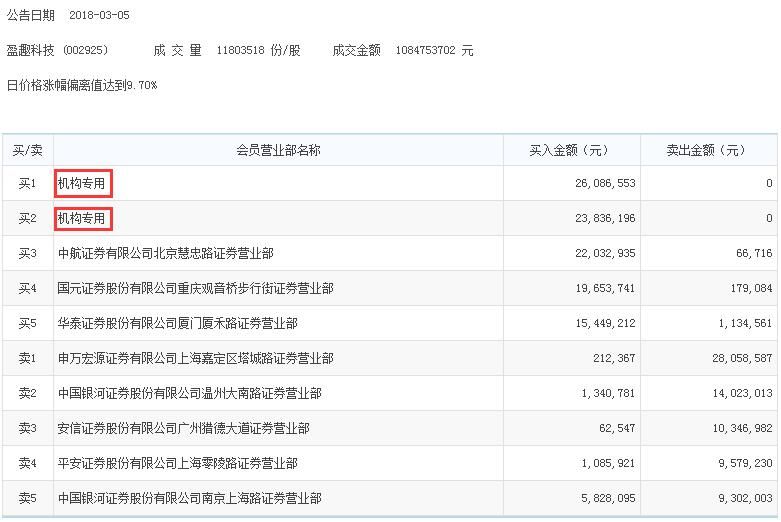Click 安信证券股份有限公司广州猎德大道证券营业部

[x=184, y=428]
